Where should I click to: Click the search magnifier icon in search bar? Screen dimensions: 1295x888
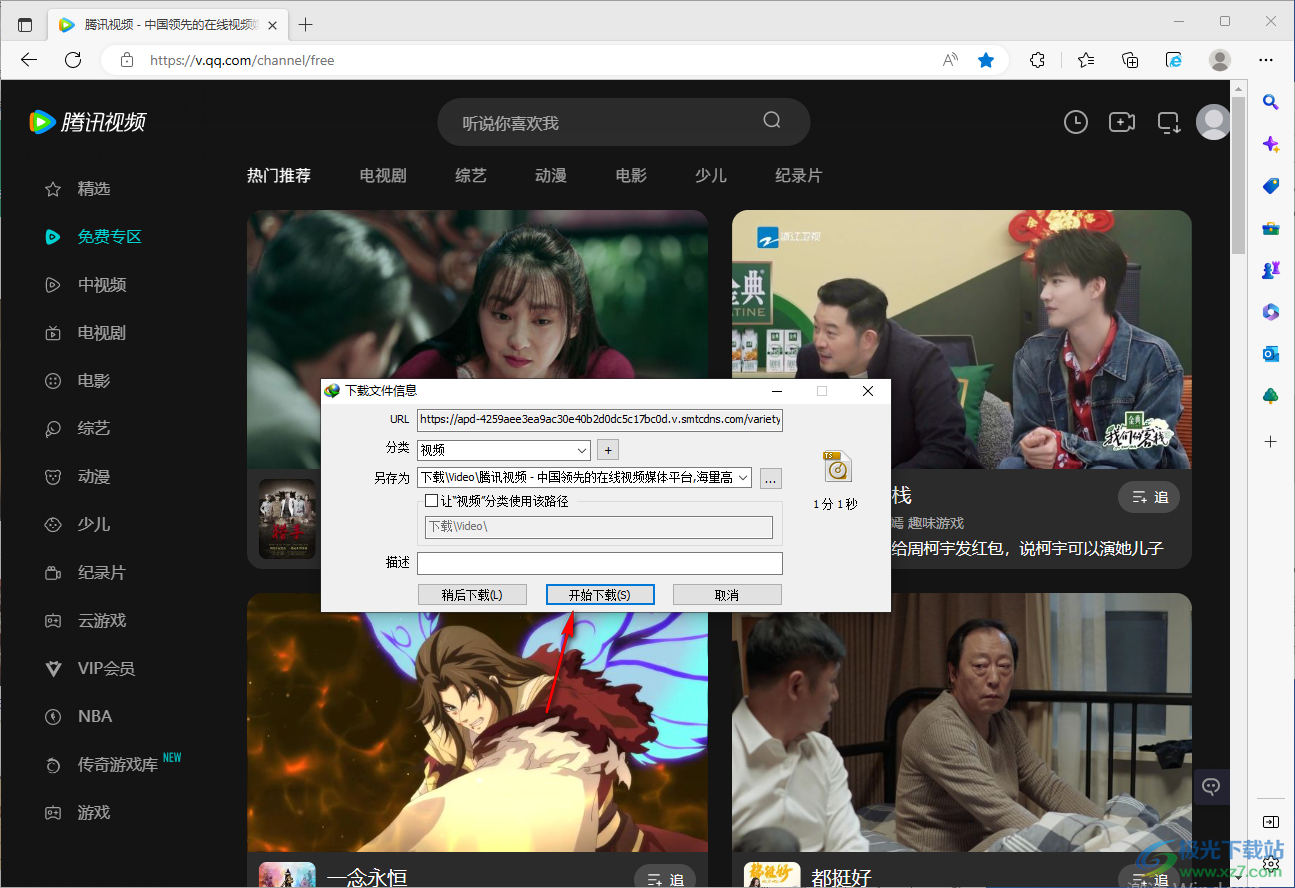click(772, 120)
